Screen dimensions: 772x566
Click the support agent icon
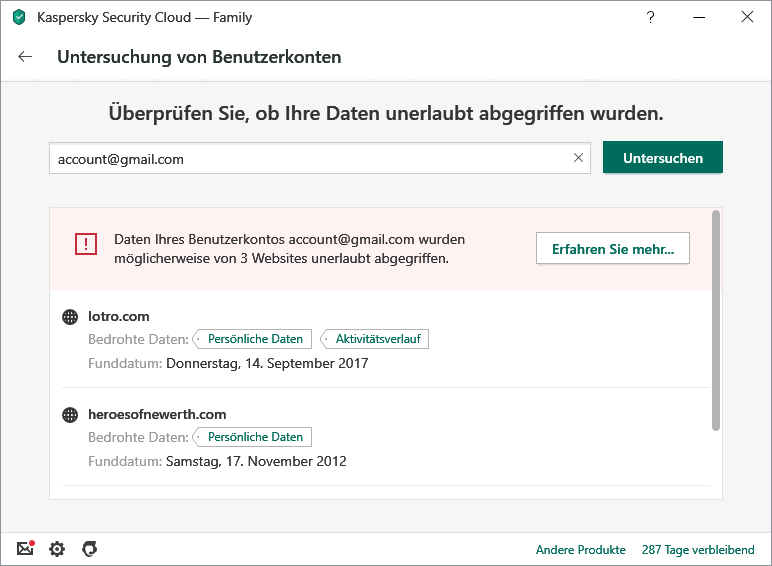click(89, 549)
